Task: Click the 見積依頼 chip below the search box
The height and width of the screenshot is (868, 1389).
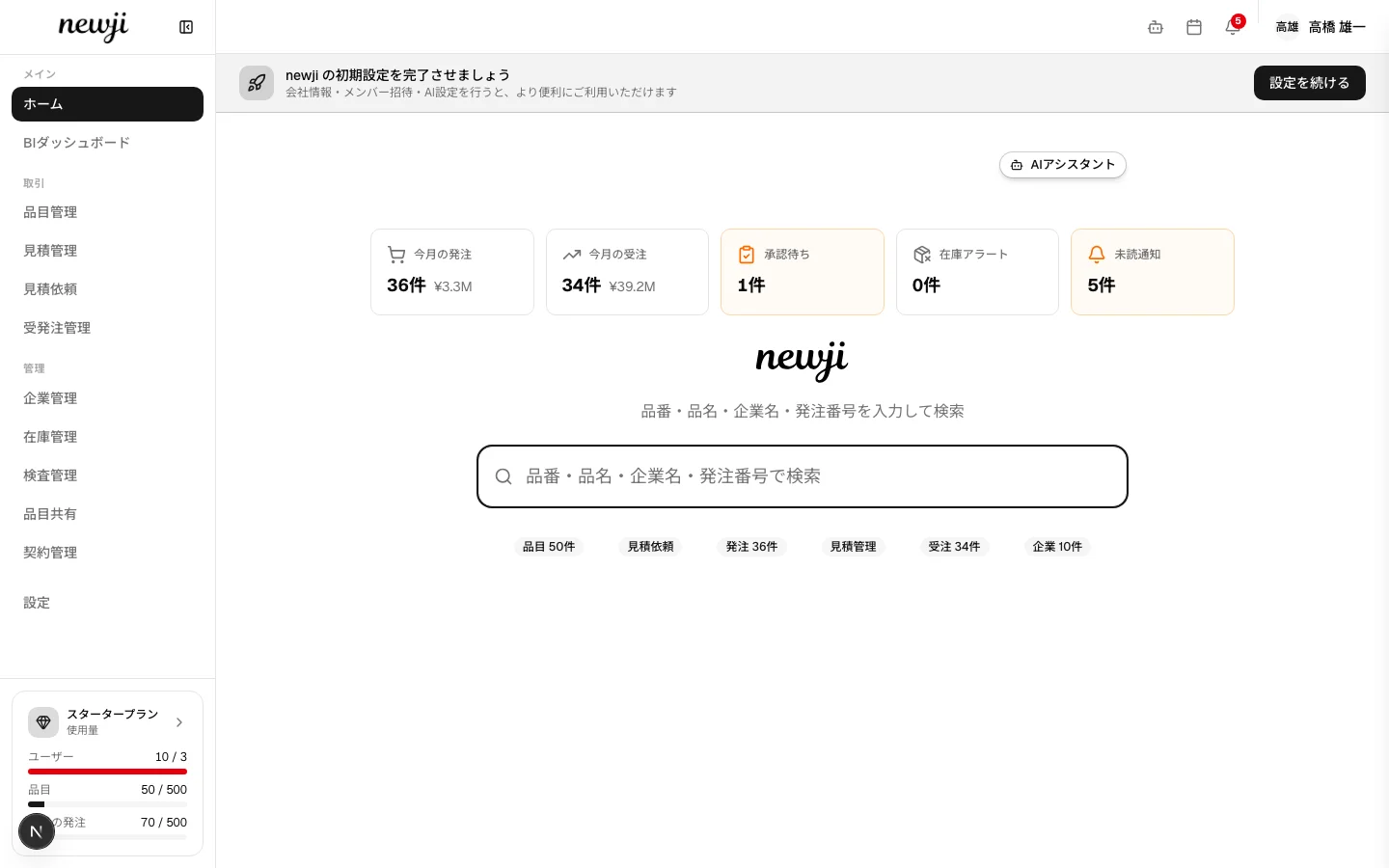Action: coord(651,547)
